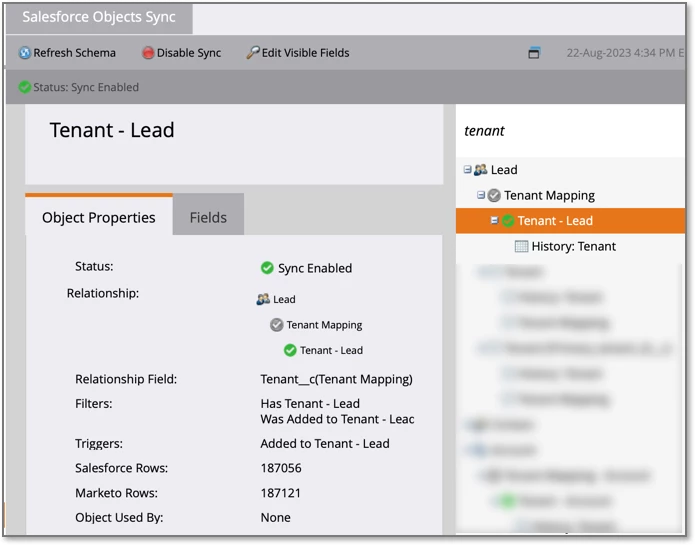The width and height of the screenshot is (695, 545).
Task: Click the Edit Visible Fields wrench icon
Action: (253, 53)
